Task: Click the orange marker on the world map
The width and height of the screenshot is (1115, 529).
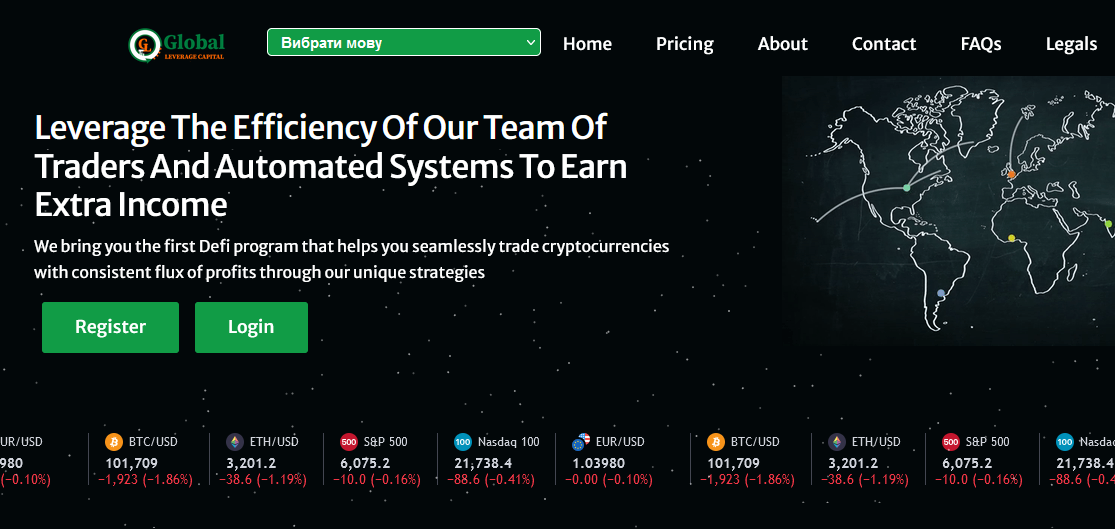Action: (1011, 175)
